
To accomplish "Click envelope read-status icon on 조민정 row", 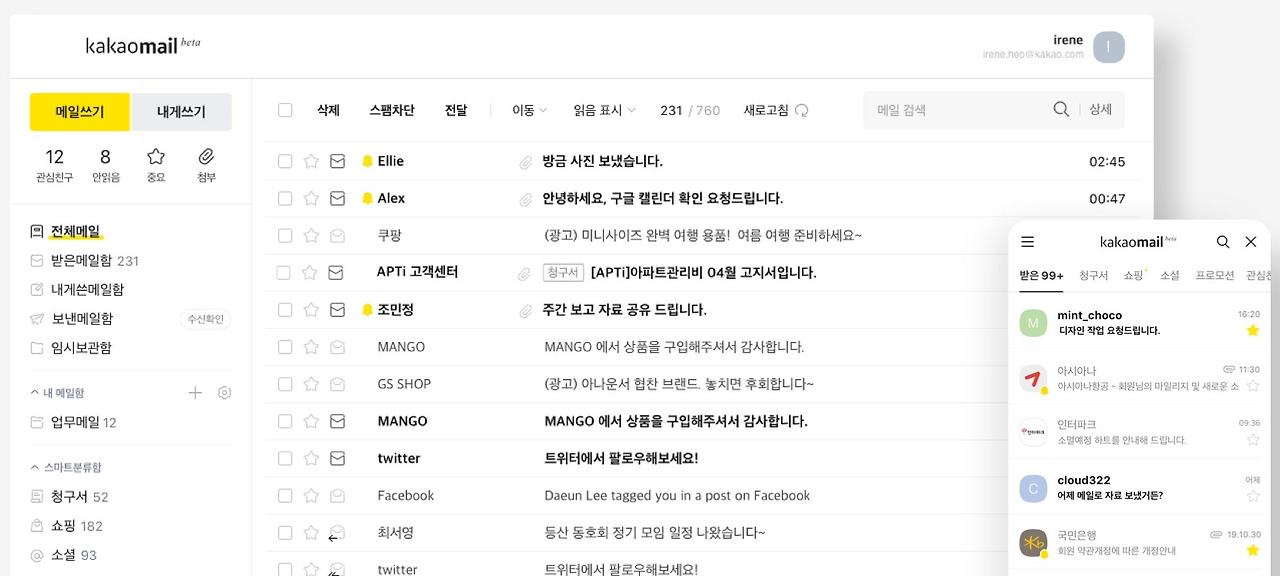I will [x=337, y=310].
